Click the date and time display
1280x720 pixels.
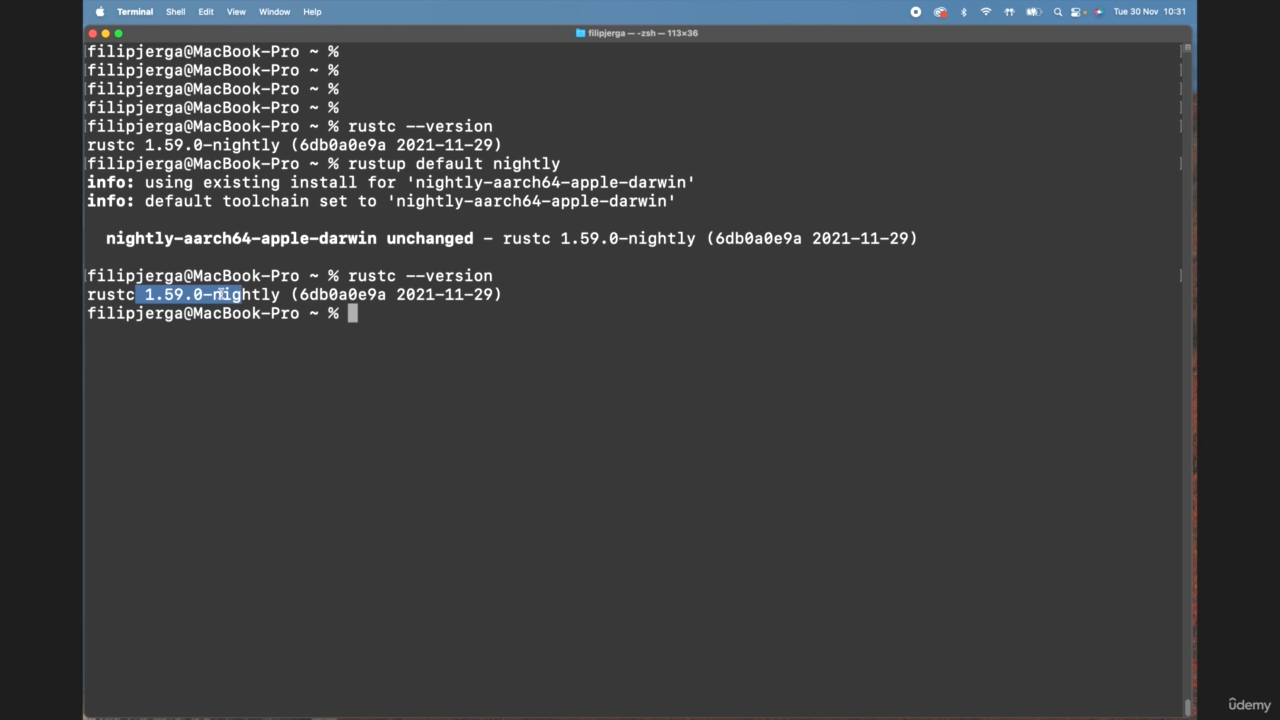click(x=1149, y=12)
